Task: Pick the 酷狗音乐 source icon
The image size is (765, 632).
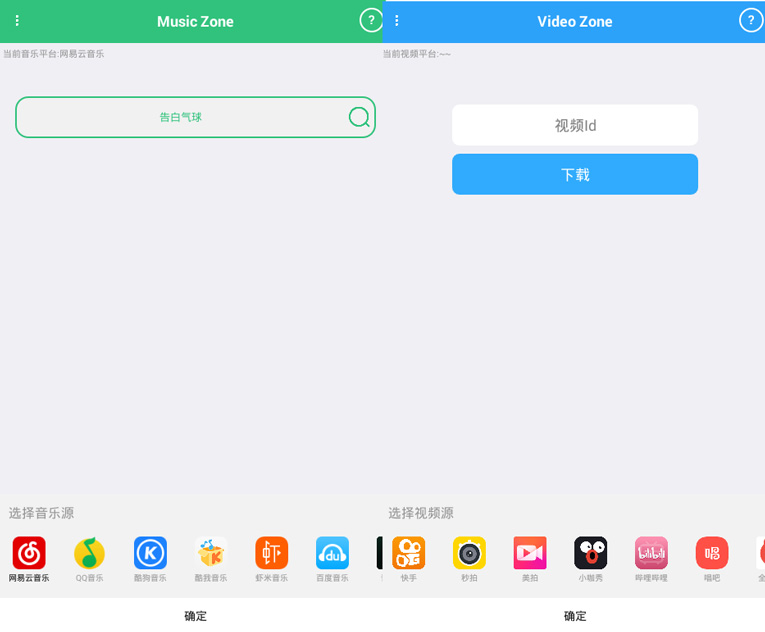Action: [x=150, y=553]
